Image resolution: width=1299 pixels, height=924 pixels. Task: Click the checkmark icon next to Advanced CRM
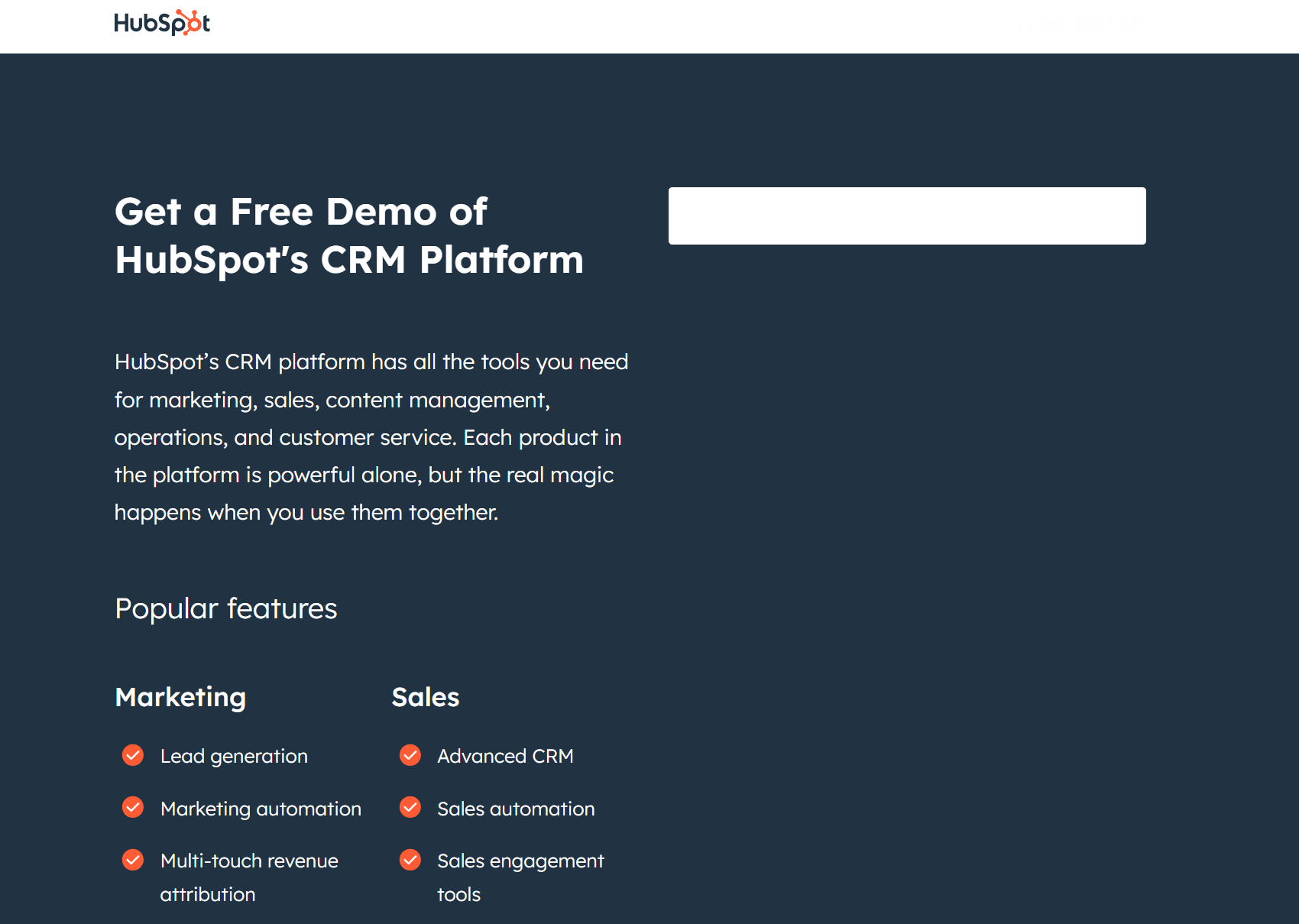click(x=410, y=756)
